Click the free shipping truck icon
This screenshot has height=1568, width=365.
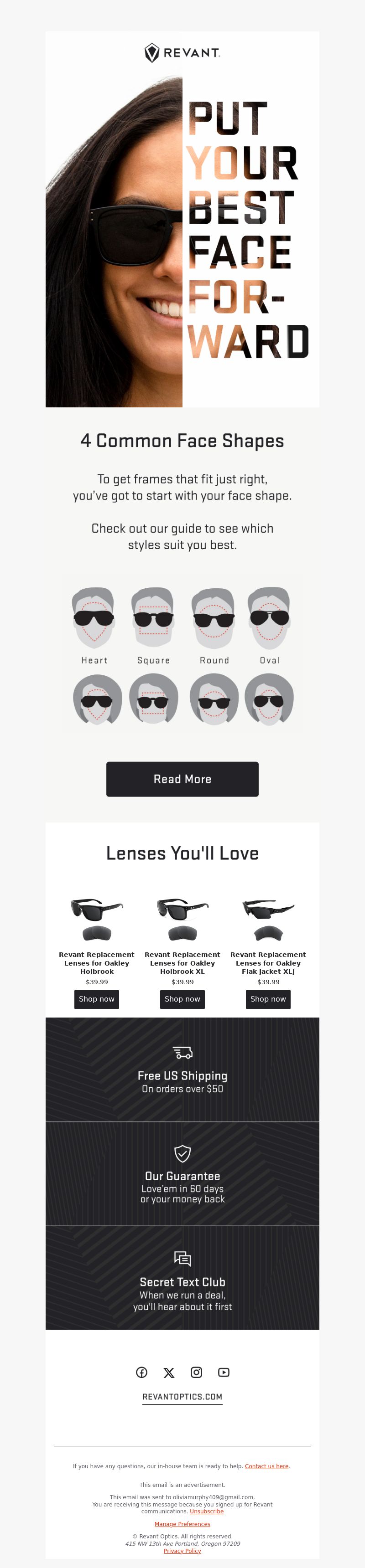coord(182,1053)
